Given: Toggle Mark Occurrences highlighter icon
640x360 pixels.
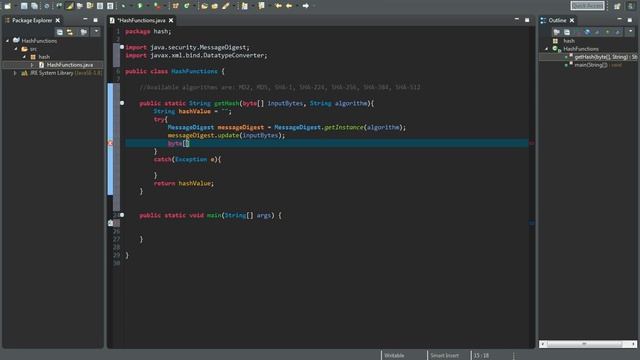Looking at the screenshot, I should point(69,6).
